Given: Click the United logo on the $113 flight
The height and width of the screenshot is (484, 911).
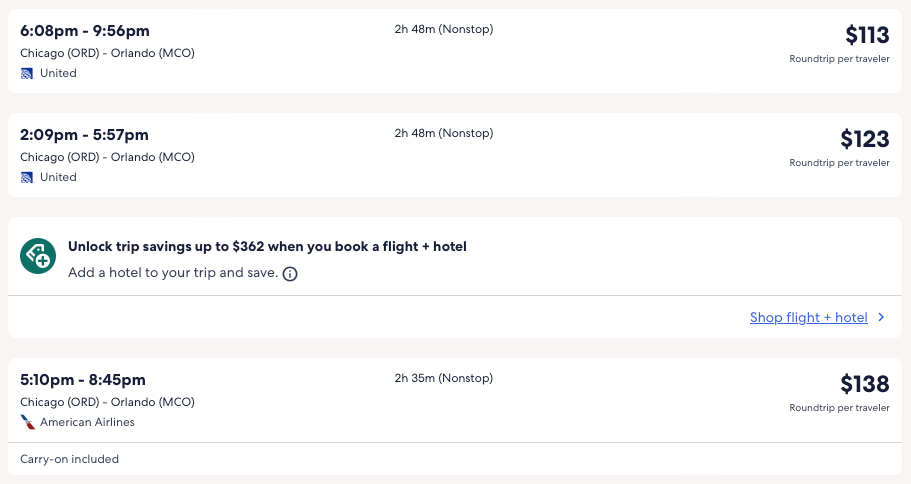Looking at the screenshot, I should point(27,73).
